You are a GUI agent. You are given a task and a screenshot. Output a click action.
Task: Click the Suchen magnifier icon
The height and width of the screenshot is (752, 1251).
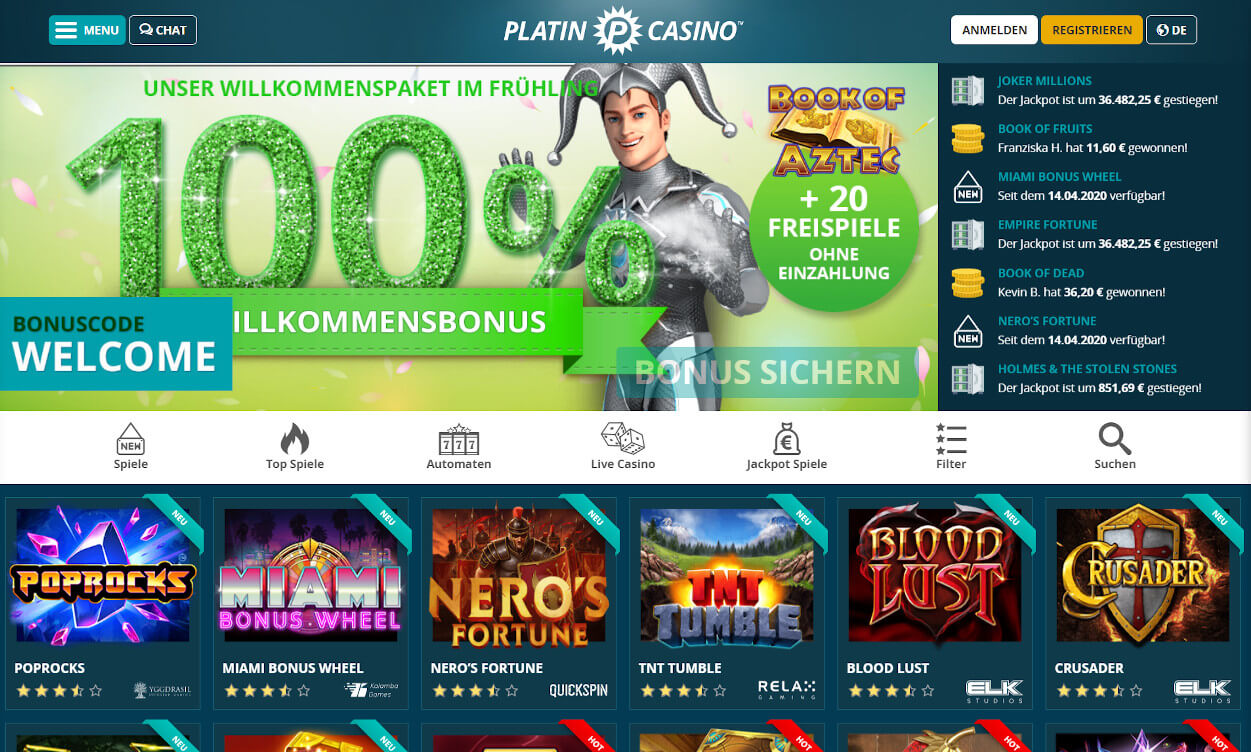coord(1115,438)
